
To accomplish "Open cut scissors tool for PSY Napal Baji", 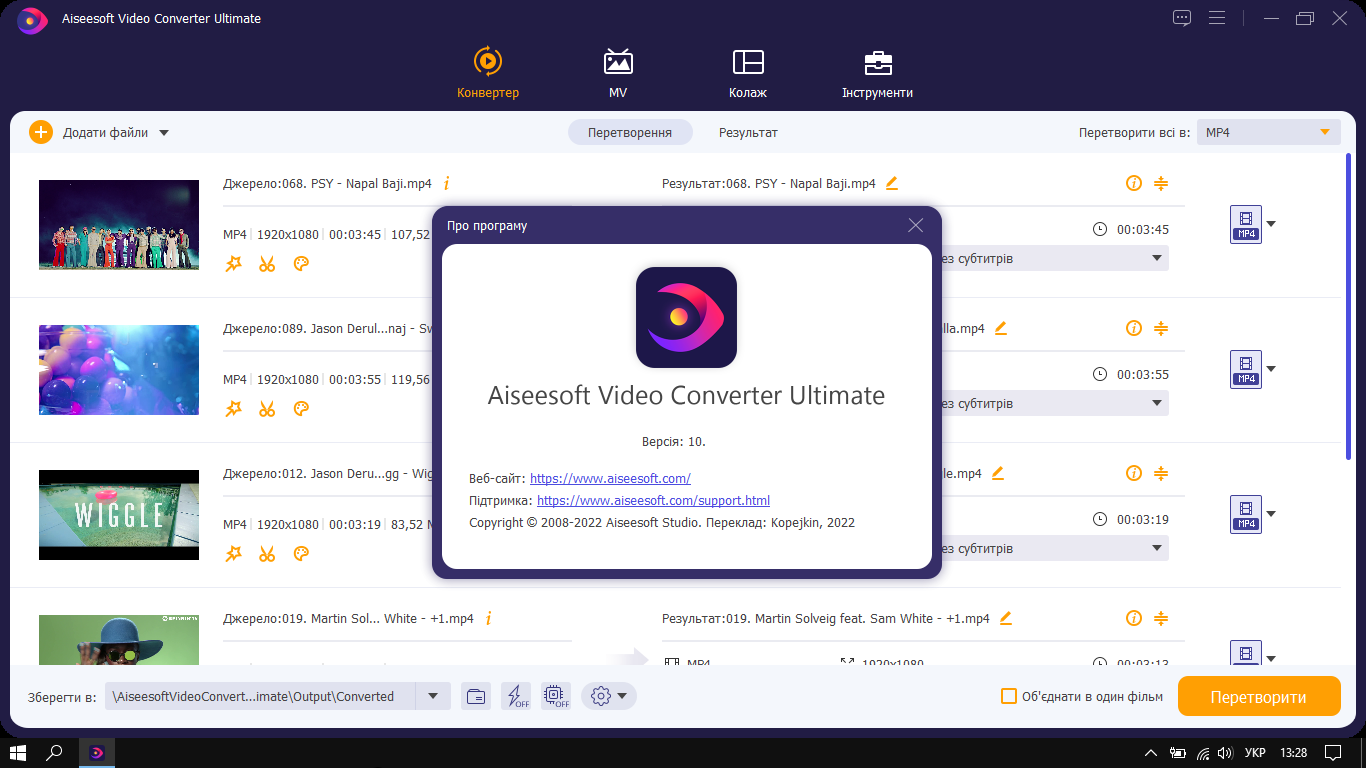I will pos(266,263).
